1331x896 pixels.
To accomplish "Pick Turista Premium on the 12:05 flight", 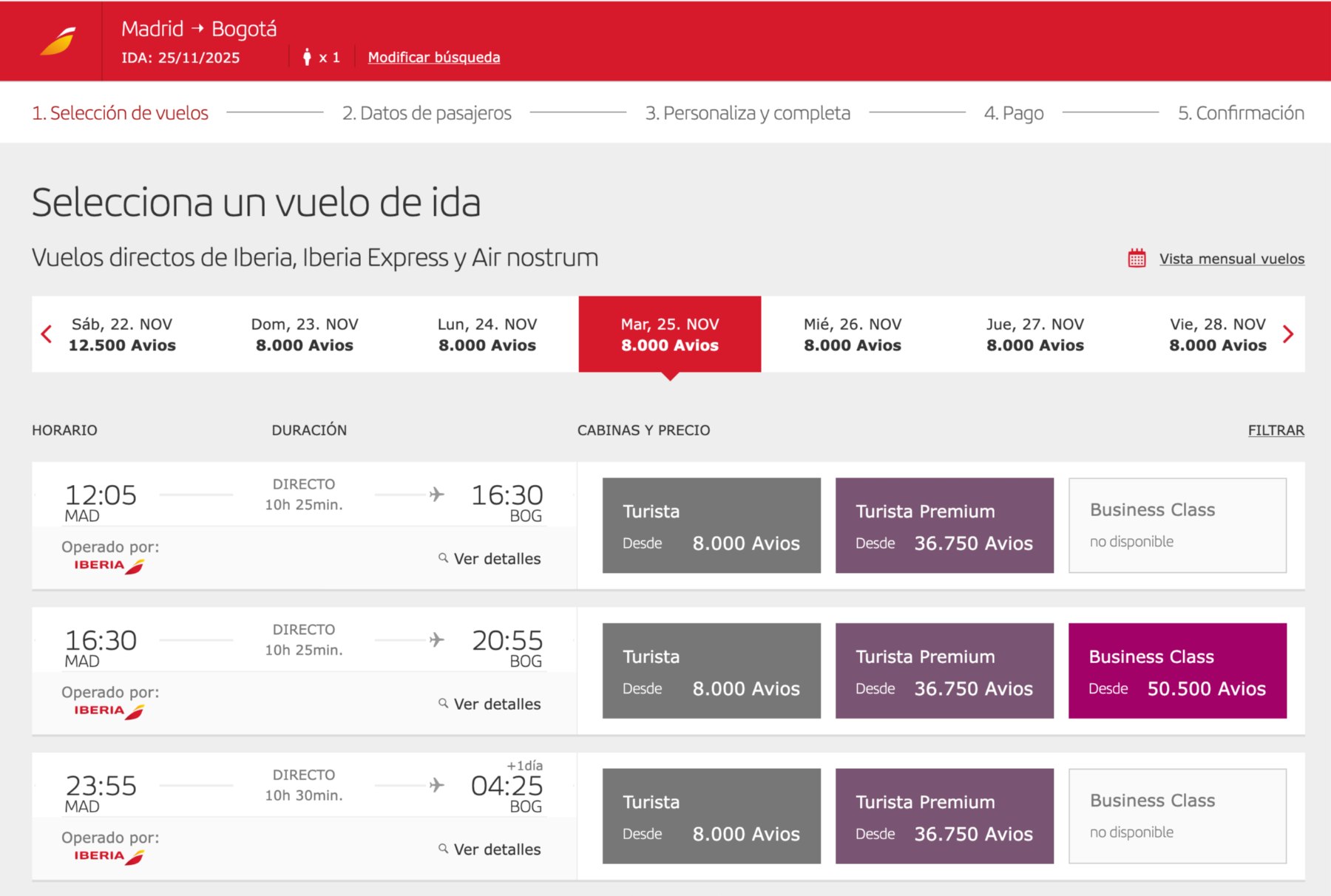I will pyautogui.click(x=944, y=526).
